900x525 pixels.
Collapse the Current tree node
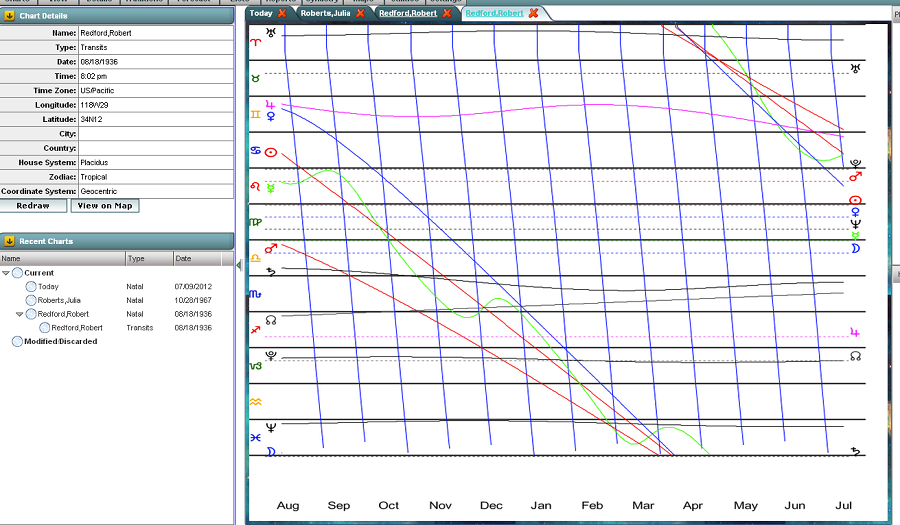(x=6, y=273)
